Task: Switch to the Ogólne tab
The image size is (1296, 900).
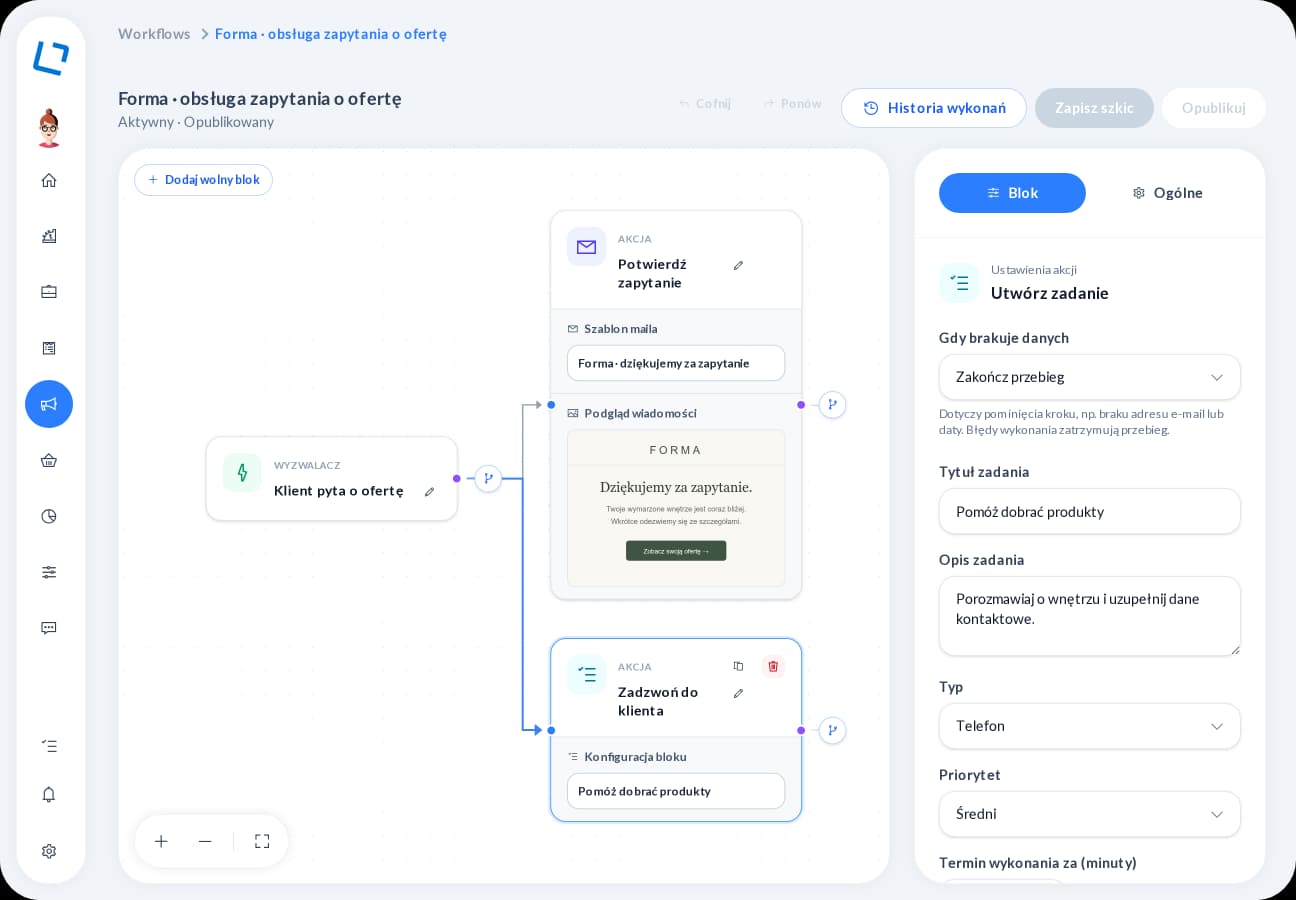Action: [1167, 193]
